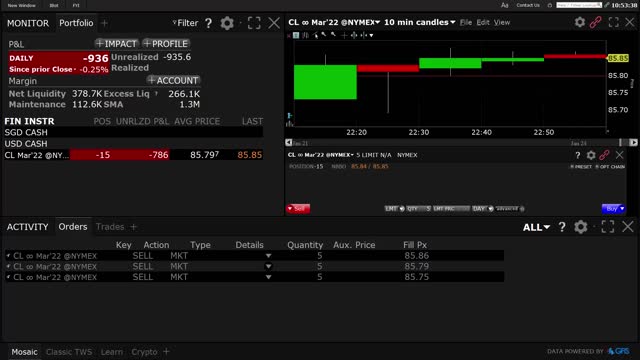
Task: Click chart toolbar red x icon
Action: pos(289,36)
